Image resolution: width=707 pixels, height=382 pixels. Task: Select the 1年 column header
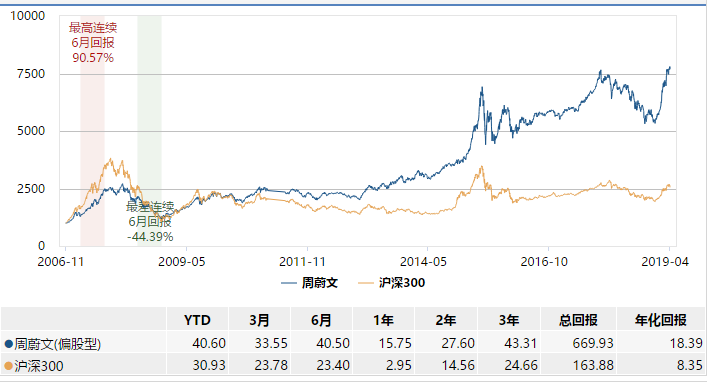click(x=383, y=320)
